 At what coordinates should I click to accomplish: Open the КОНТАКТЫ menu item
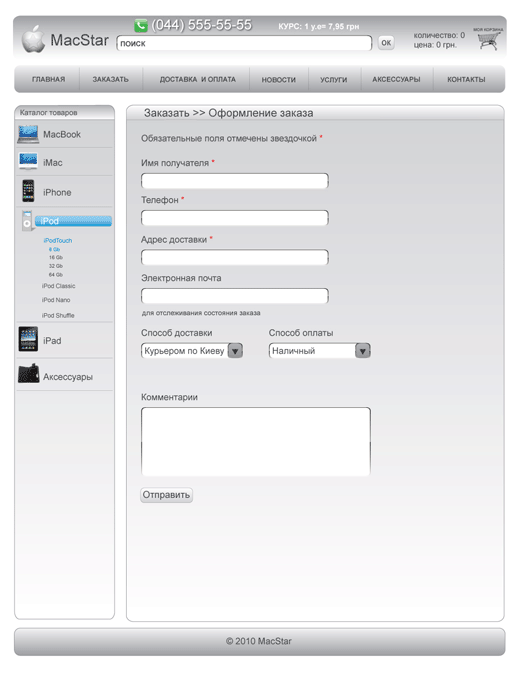(466, 79)
